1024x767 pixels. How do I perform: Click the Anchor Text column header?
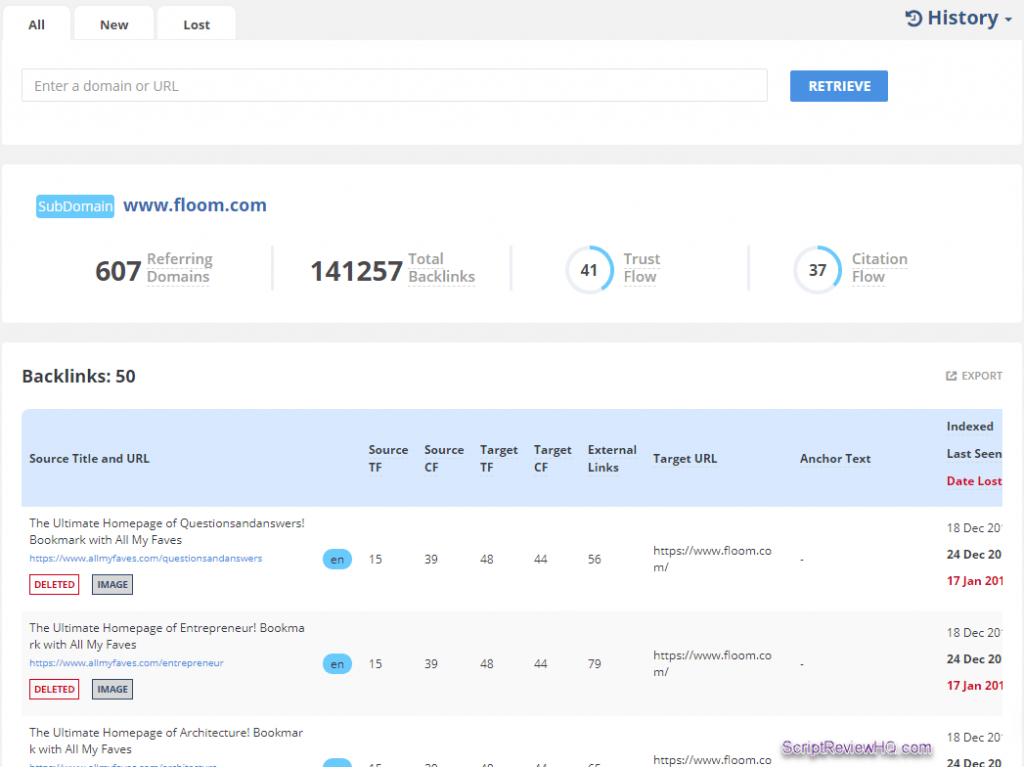pos(835,459)
